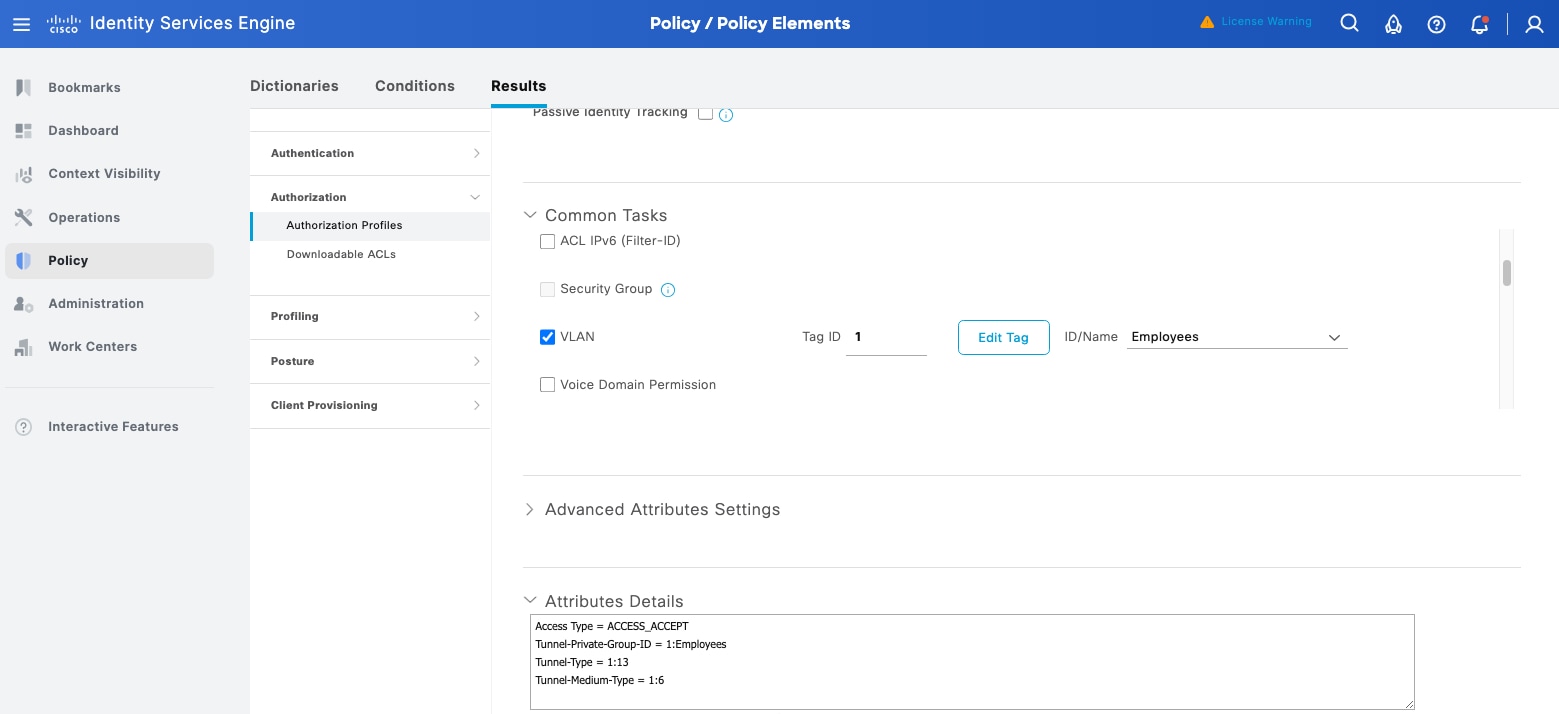Switch to the Dictionaries tab
The width and height of the screenshot is (1559, 714).
click(x=294, y=86)
